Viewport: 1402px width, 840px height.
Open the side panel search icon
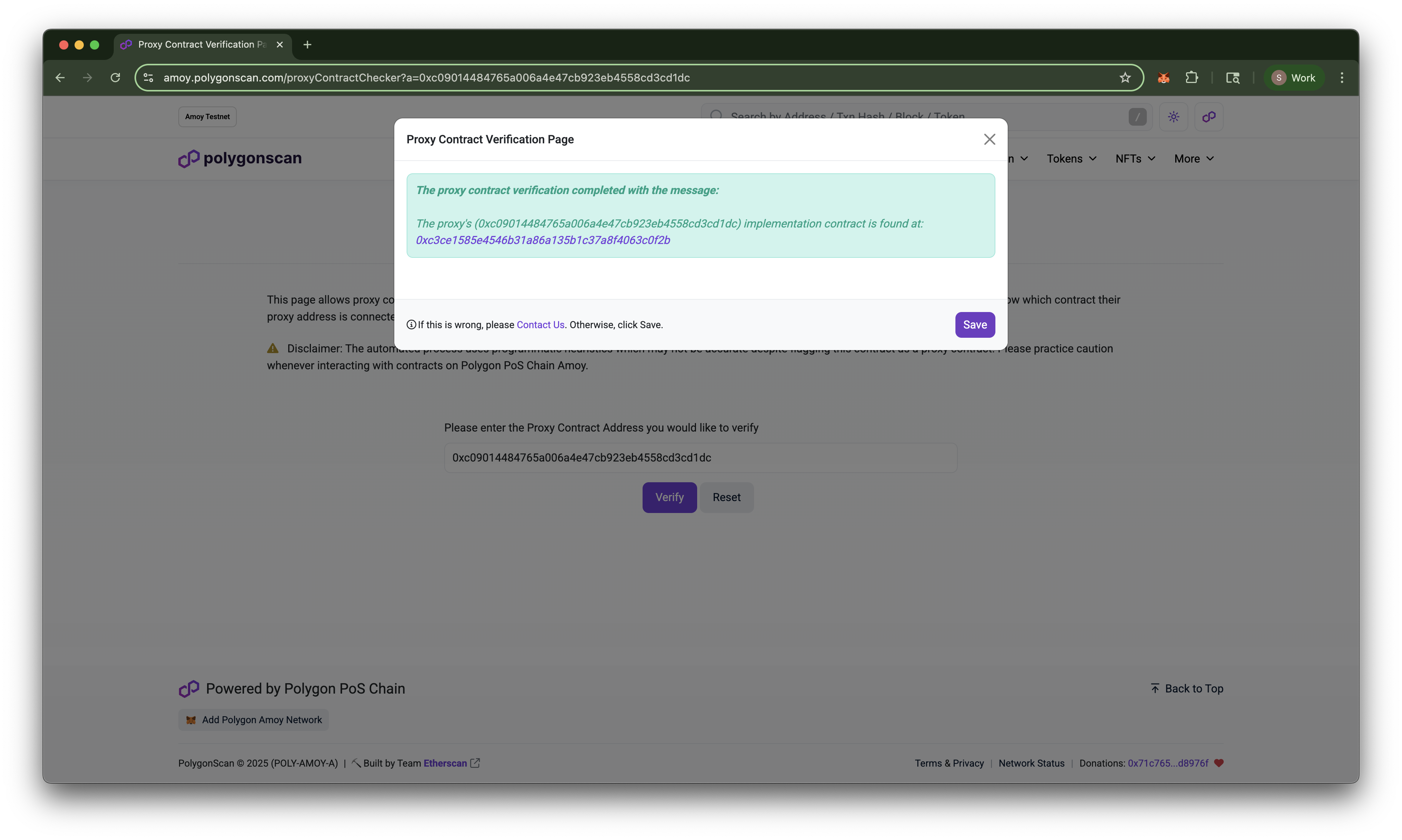tap(1233, 78)
